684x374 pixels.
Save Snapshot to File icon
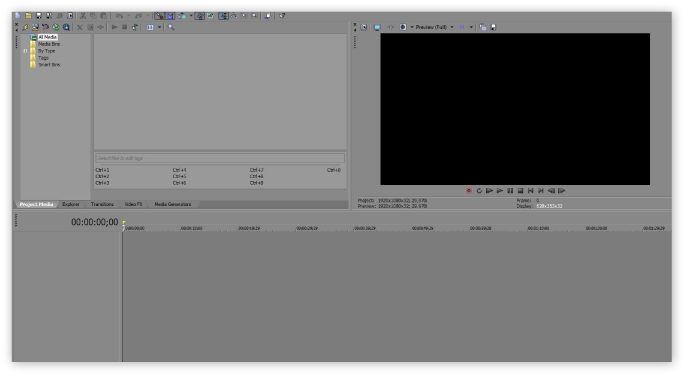(493, 27)
